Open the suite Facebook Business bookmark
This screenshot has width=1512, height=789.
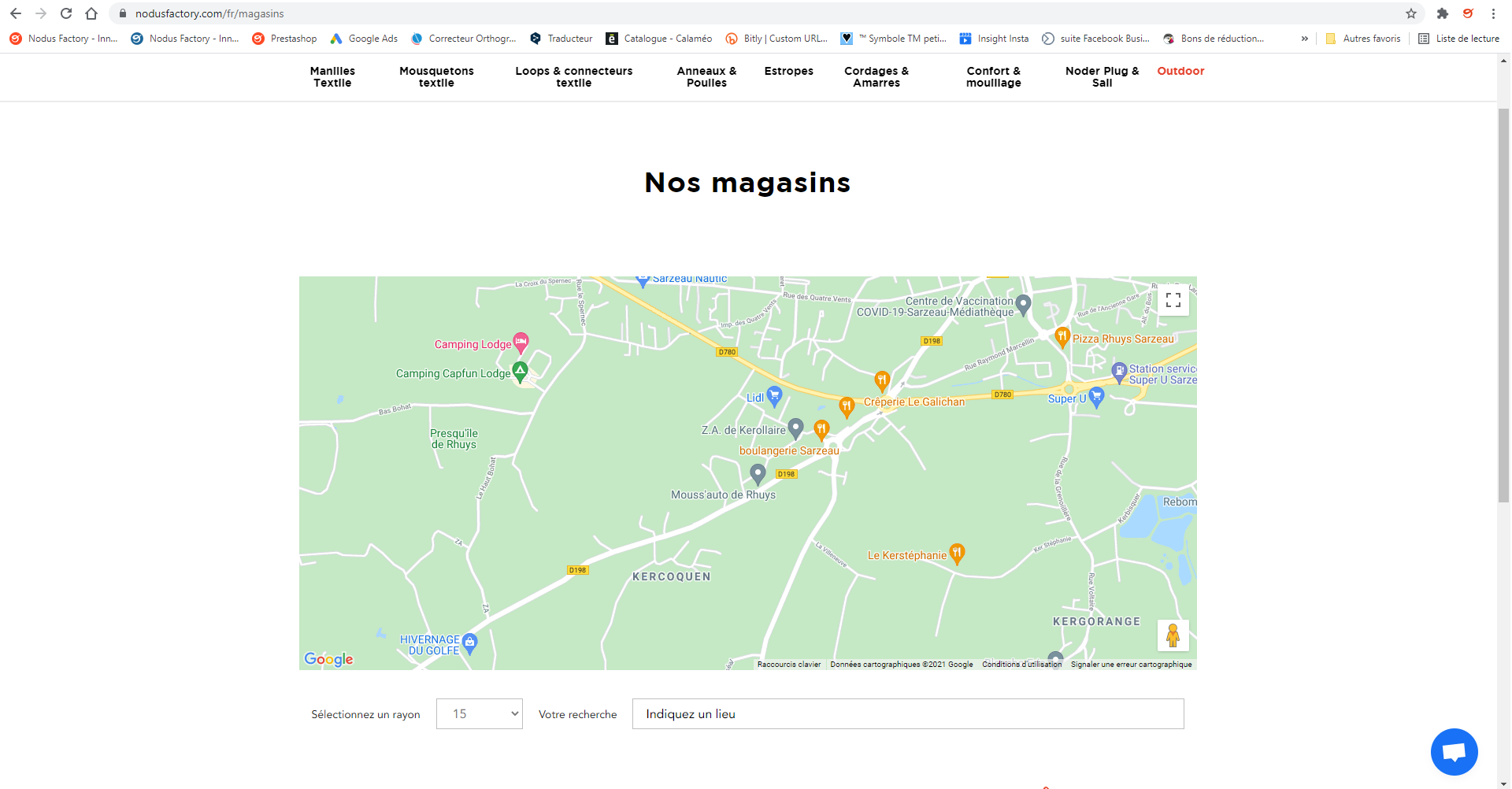(x=1095, y=39)
